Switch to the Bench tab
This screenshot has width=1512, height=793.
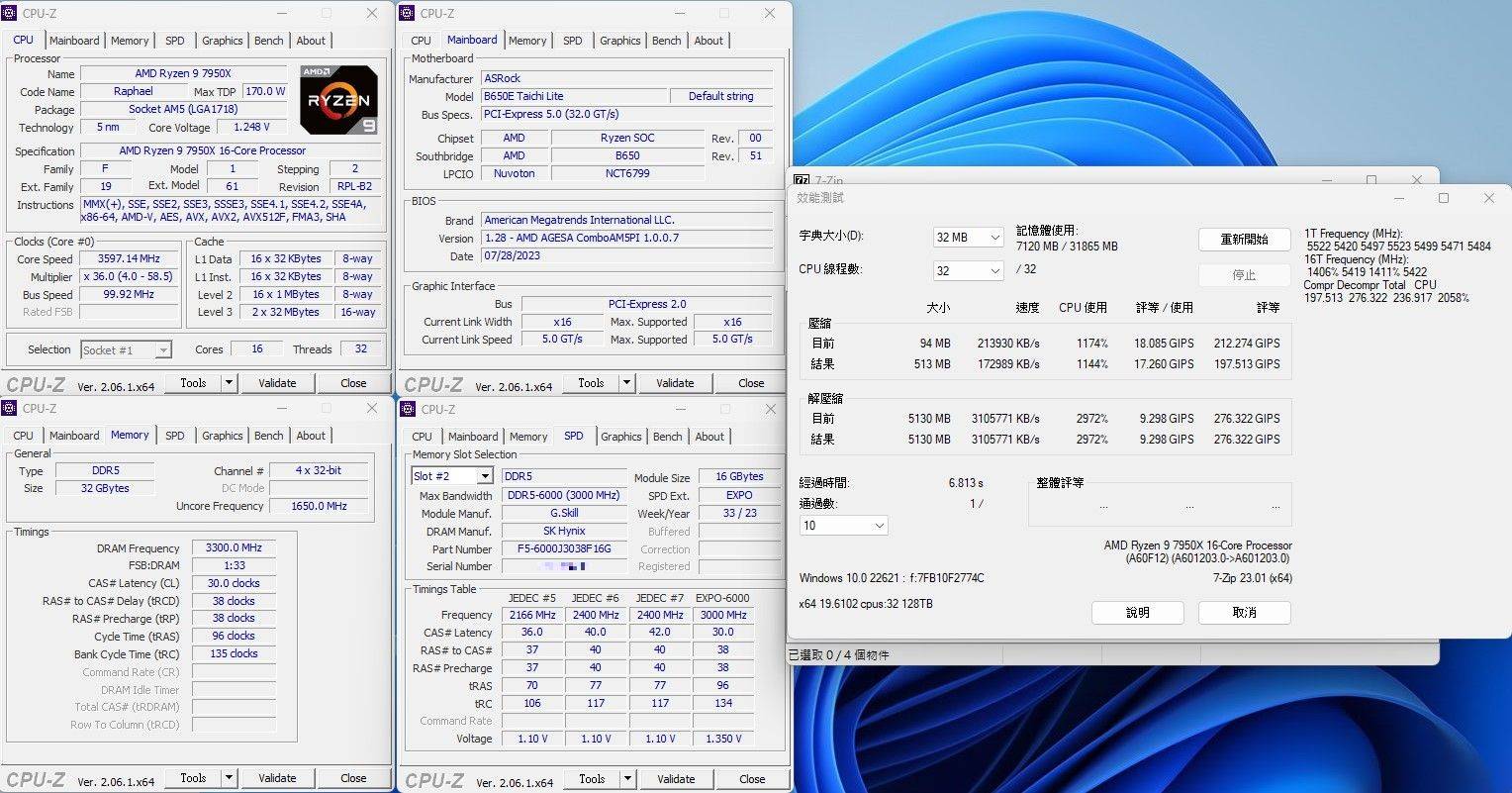coord(268,40)
